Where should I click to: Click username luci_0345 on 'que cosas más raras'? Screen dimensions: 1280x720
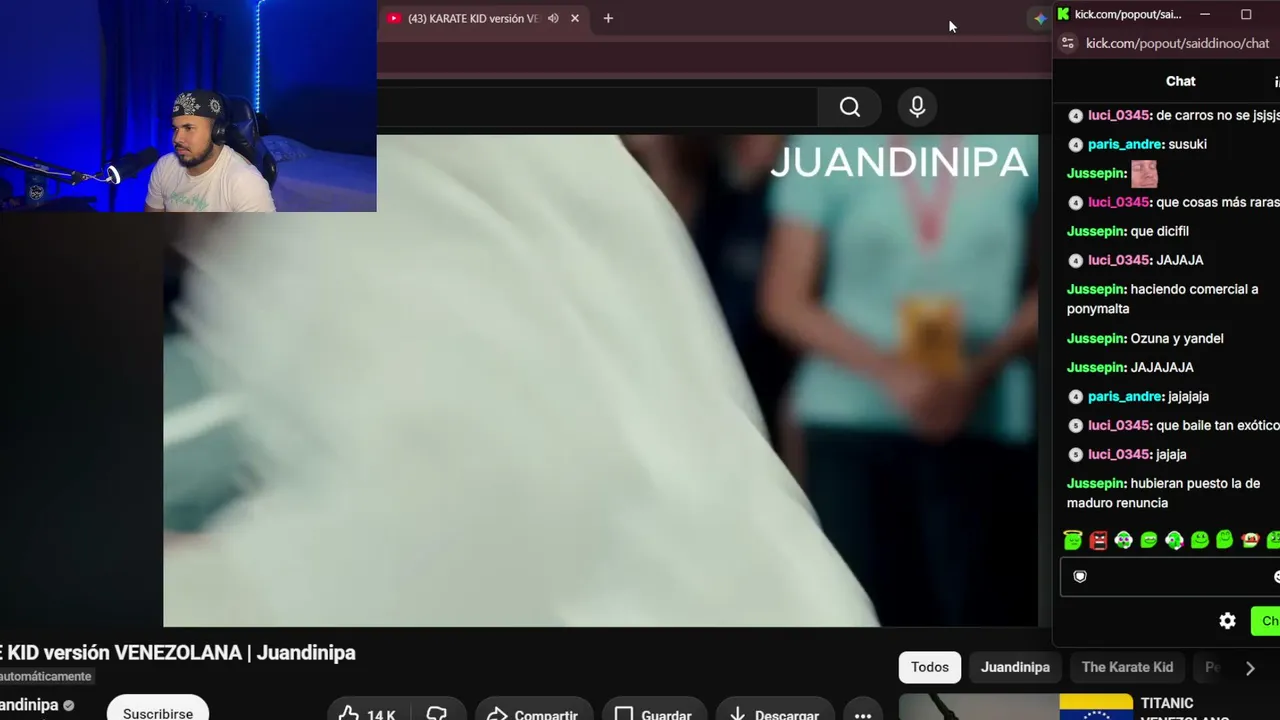(1118, 202)
